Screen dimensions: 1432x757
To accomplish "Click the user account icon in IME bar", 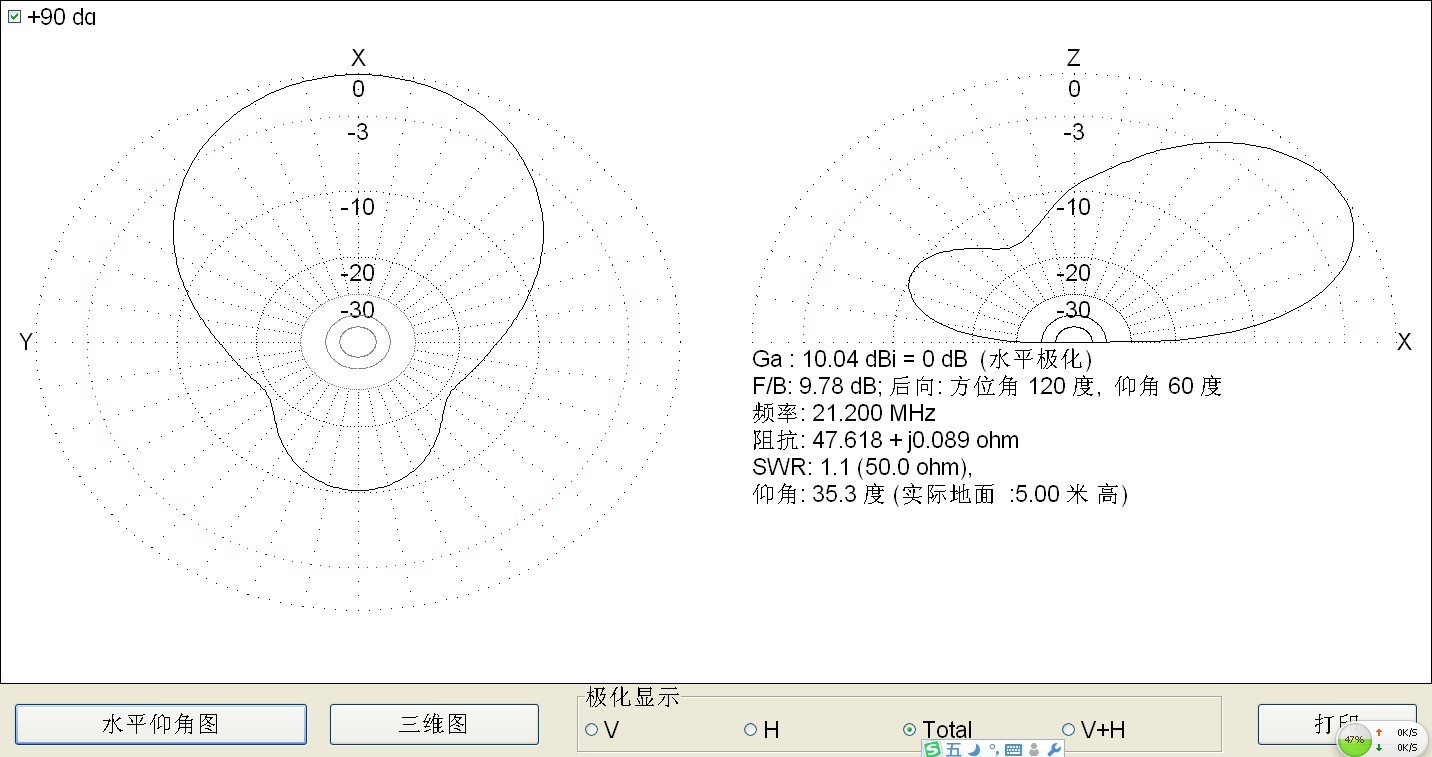I will click(x=1034, y=750).
